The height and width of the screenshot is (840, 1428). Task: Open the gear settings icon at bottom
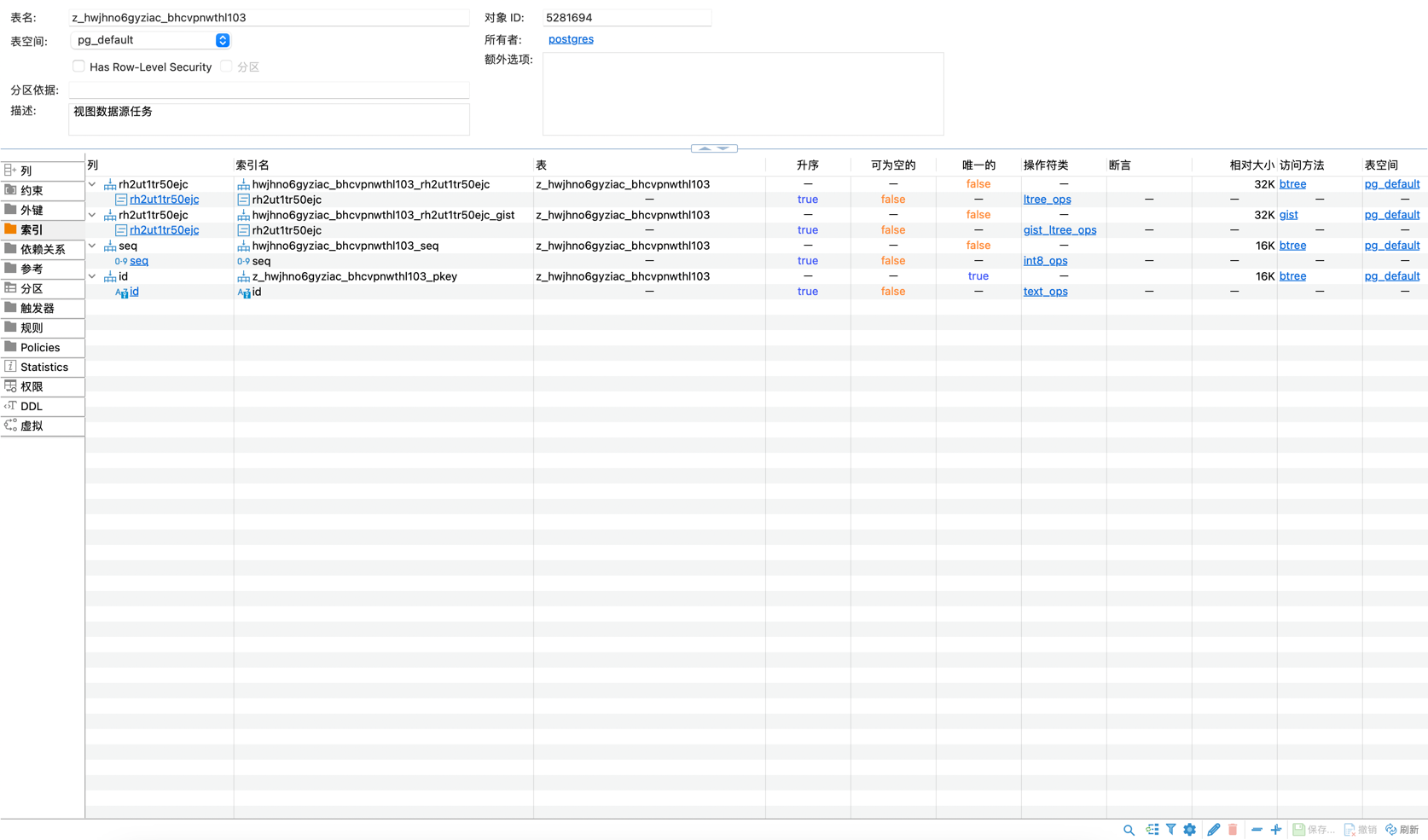[x=1189, y=829]
